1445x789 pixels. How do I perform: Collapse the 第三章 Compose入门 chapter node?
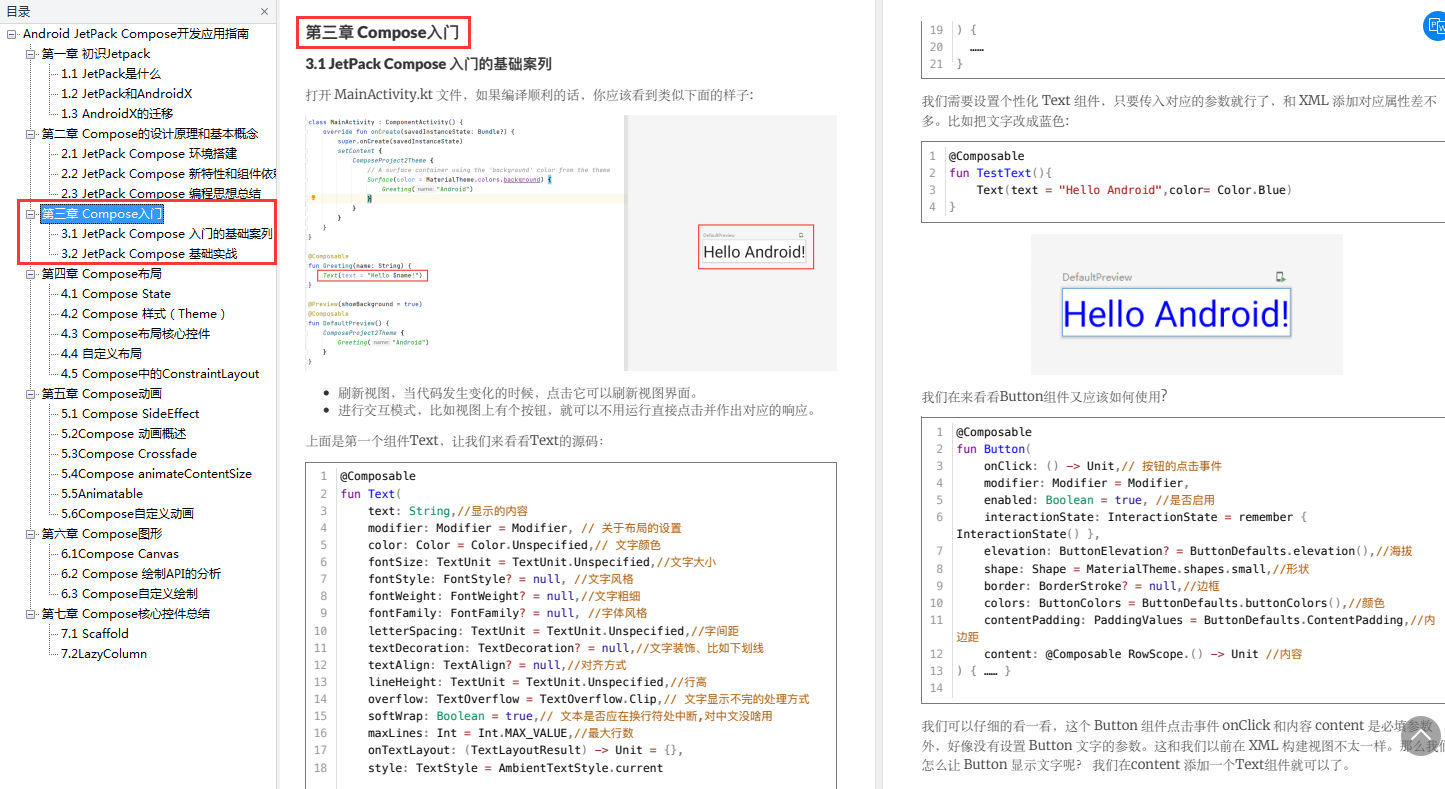31,214
